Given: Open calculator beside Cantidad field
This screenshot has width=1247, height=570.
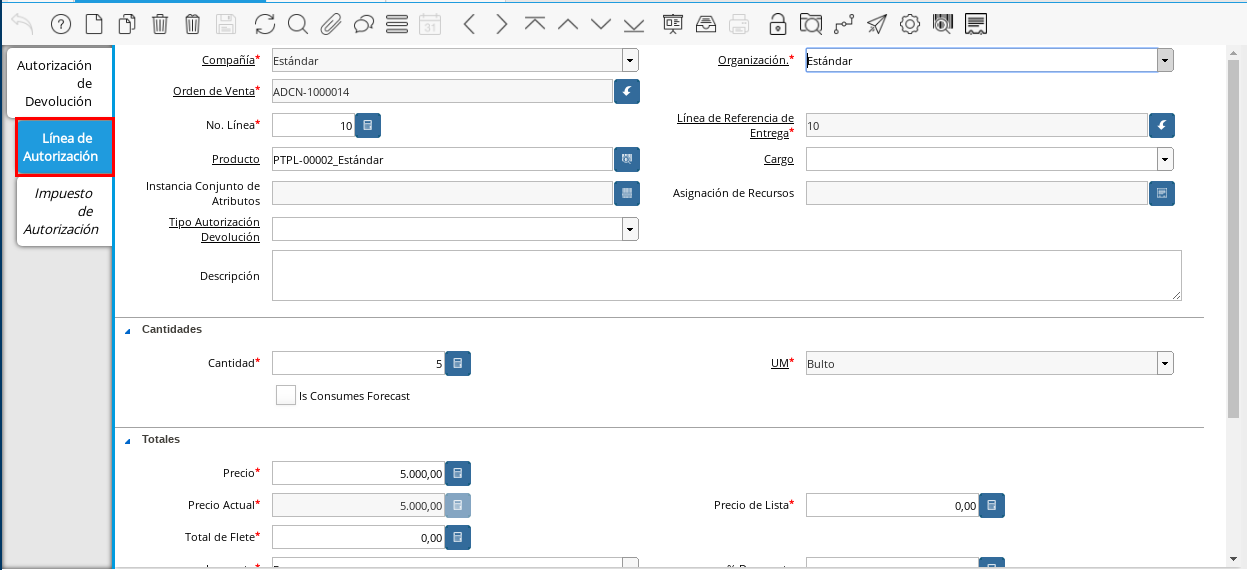Looking at the screenshot, I should [x=458, y=364].
